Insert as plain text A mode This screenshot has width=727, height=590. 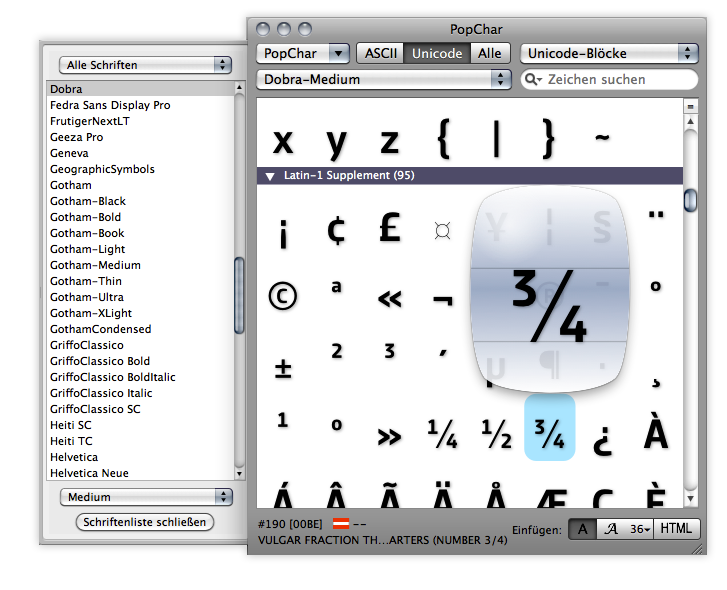(582, 529)
